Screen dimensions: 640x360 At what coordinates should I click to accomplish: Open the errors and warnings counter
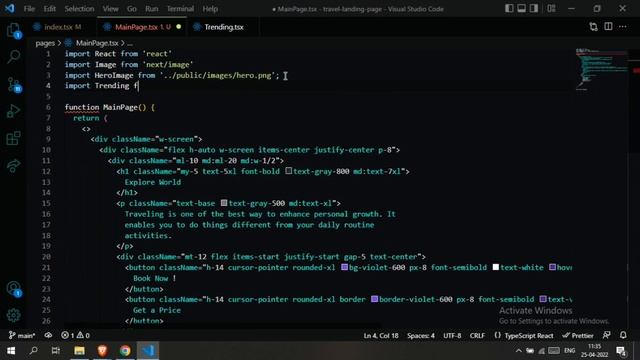click(x=75, y=336)
